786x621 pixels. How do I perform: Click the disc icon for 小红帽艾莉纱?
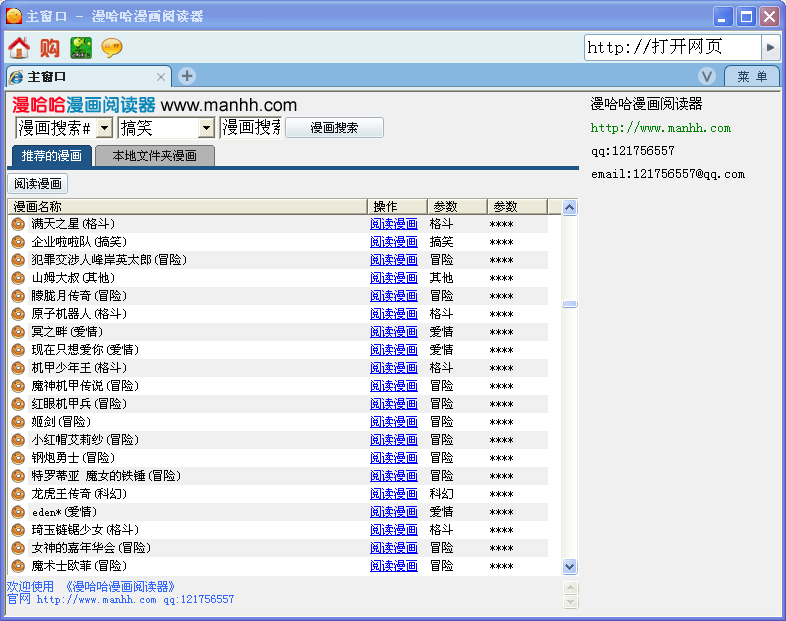click(18, 440)
